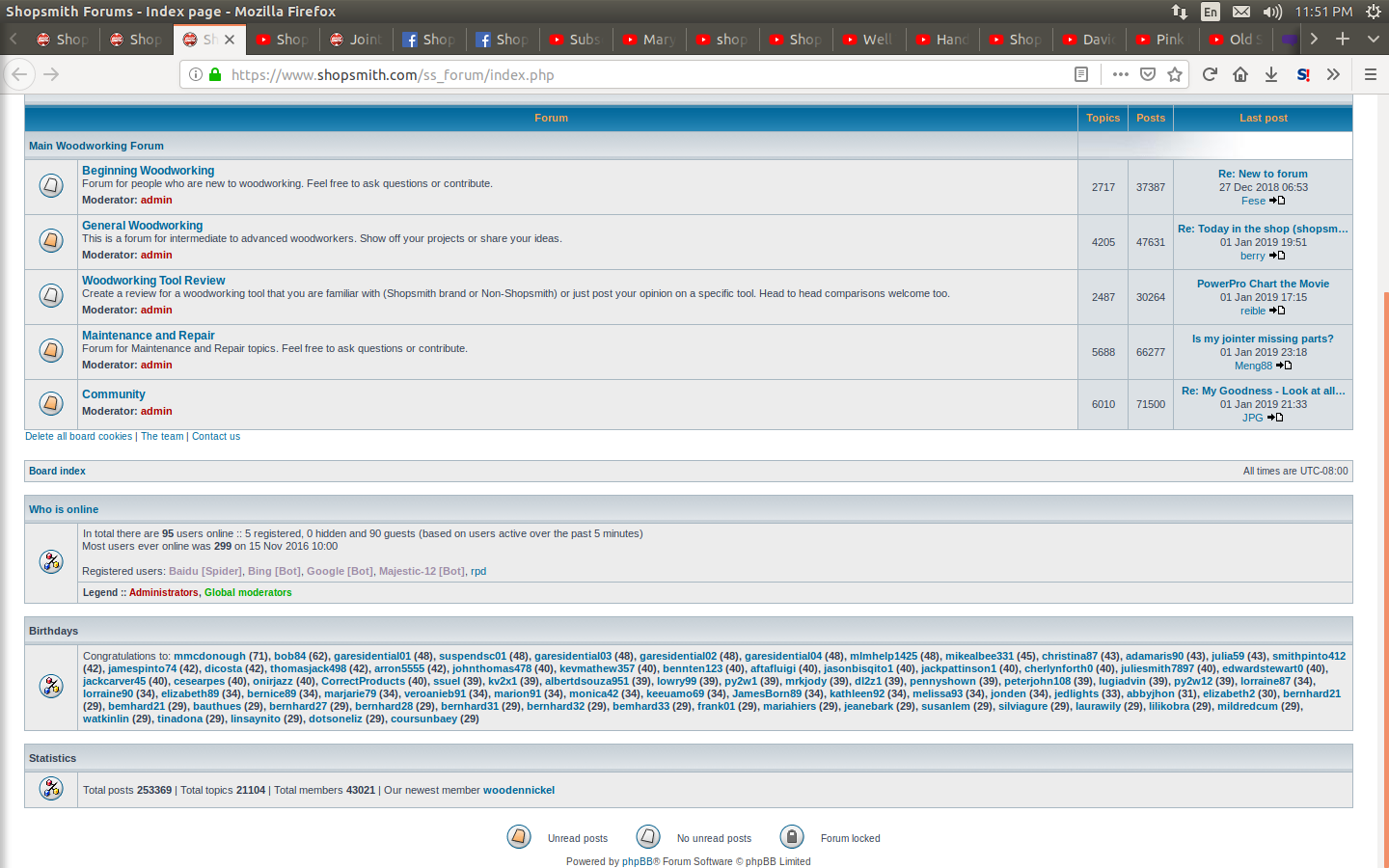Open The team link
Screen dimensions: 1389x868
click(x=162, y=437)
